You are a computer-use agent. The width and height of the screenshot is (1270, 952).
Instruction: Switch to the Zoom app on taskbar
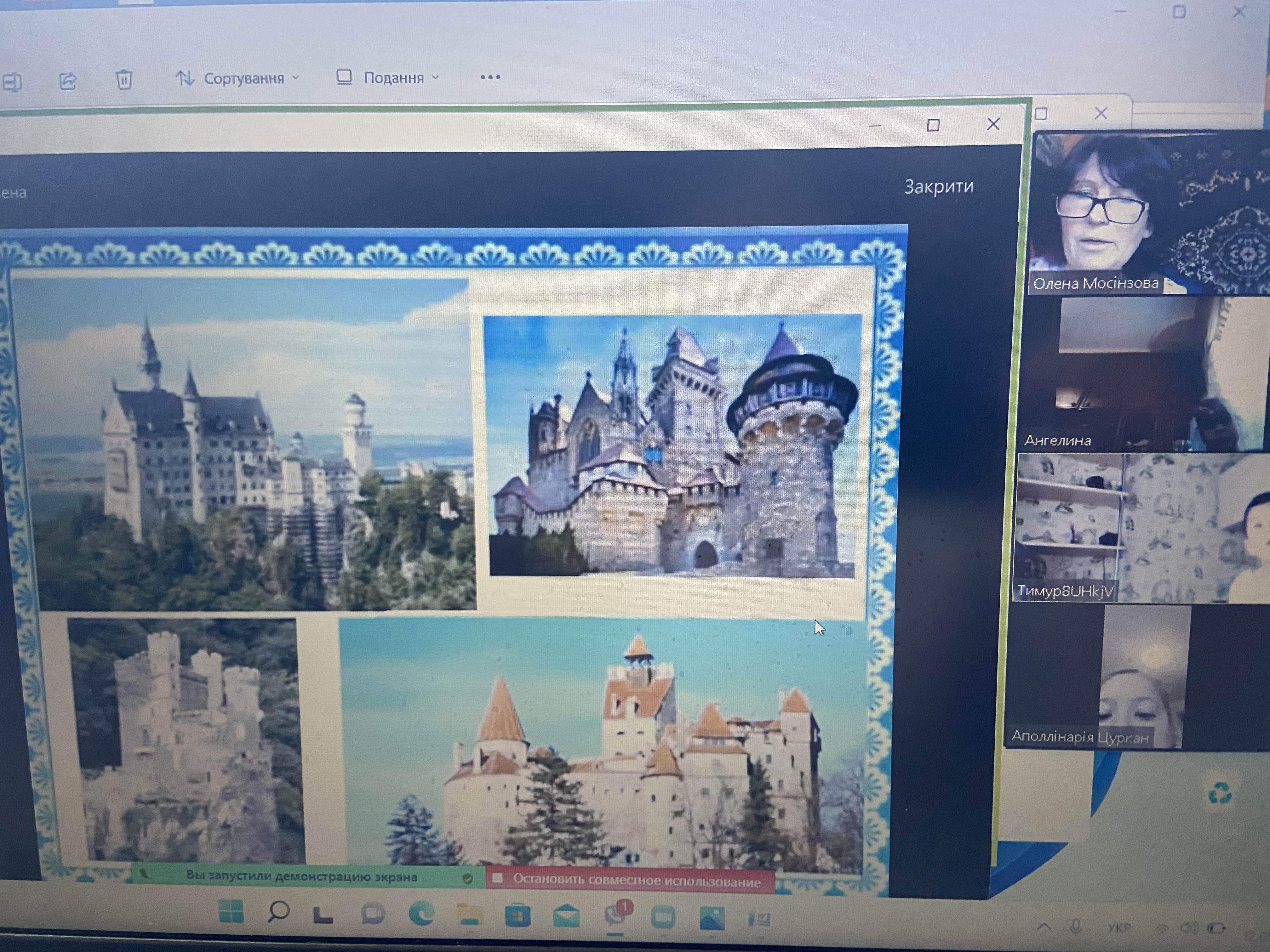point(664,918)
